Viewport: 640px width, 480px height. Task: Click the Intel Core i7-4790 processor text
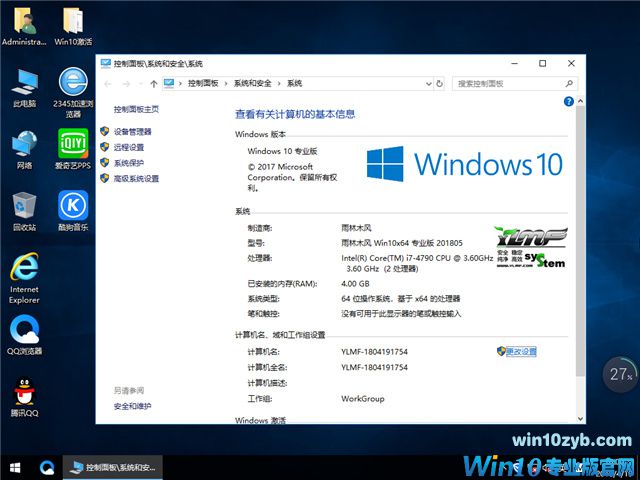click(417, 263)
